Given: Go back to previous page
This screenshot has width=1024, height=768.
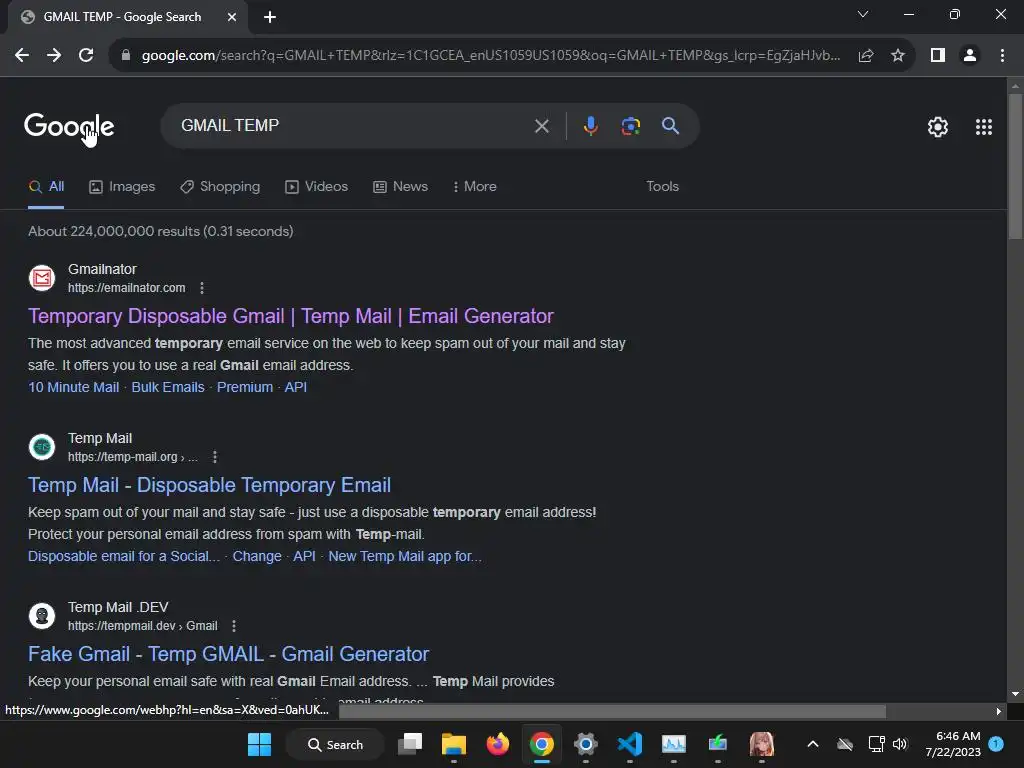Looking at the screenshot, I should [x=22, y=56].
